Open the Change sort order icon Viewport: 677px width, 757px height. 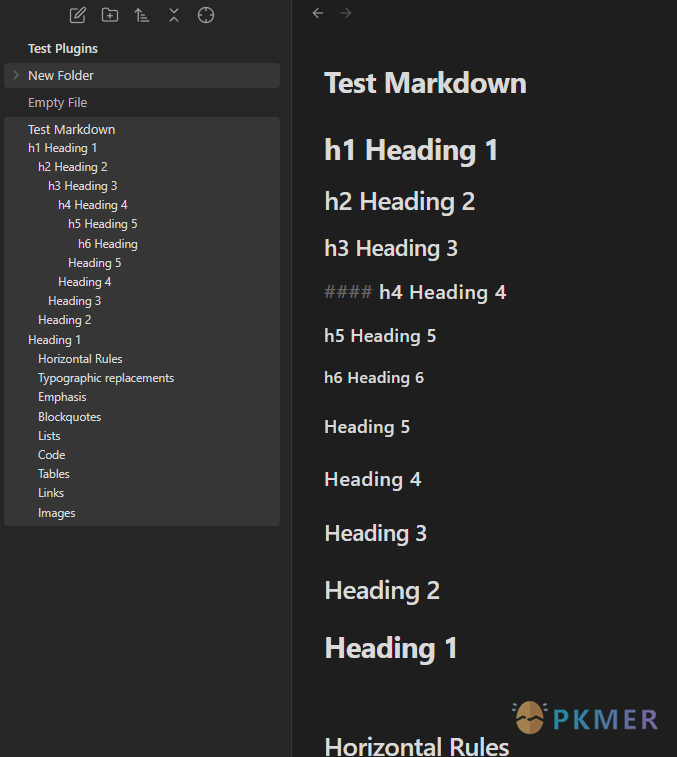pyautogui.click(x=141, y=15)
